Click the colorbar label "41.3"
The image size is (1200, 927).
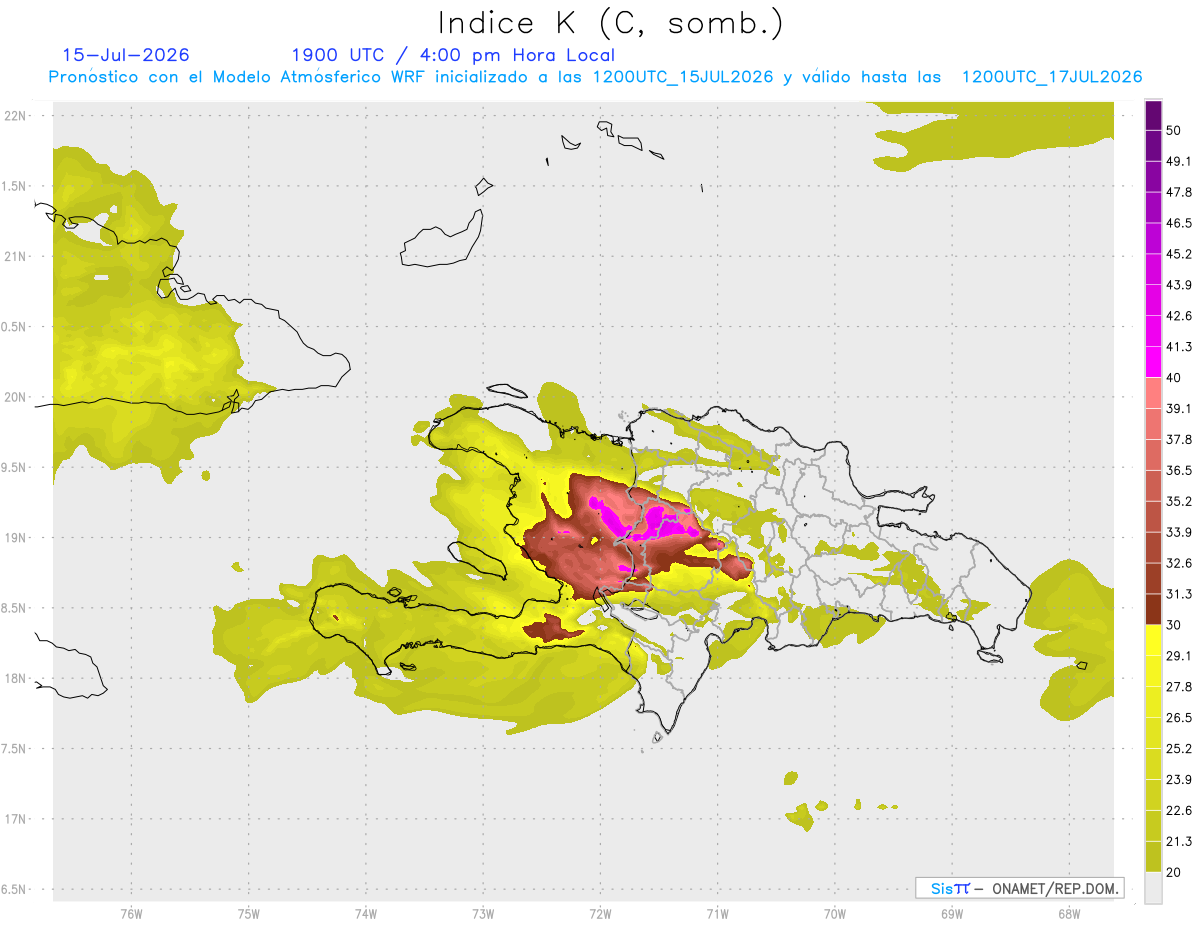coord(1178,347)
